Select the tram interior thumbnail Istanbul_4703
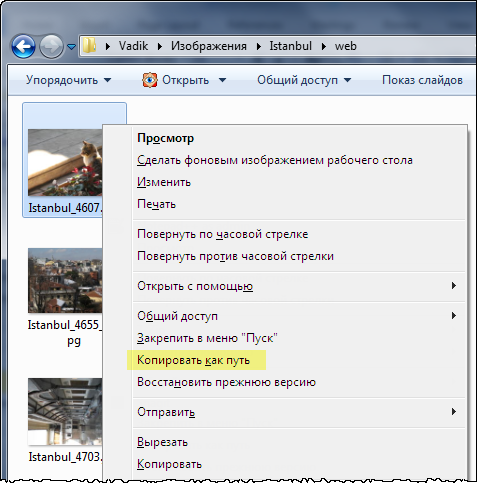Screen dimensions: 478x484 [65, 411]
